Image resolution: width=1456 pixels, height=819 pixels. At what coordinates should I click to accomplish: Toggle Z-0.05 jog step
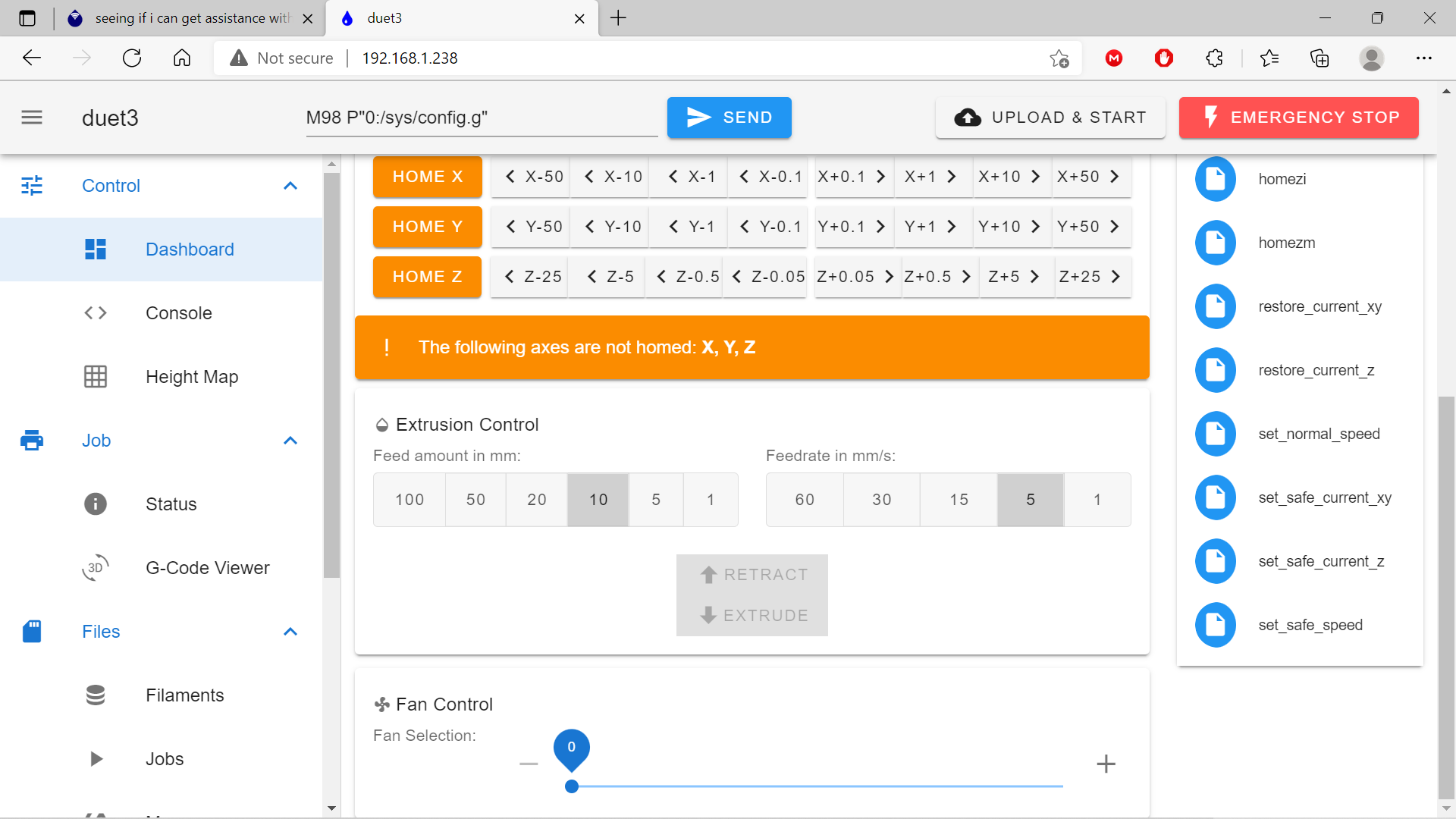pos(771,276)
